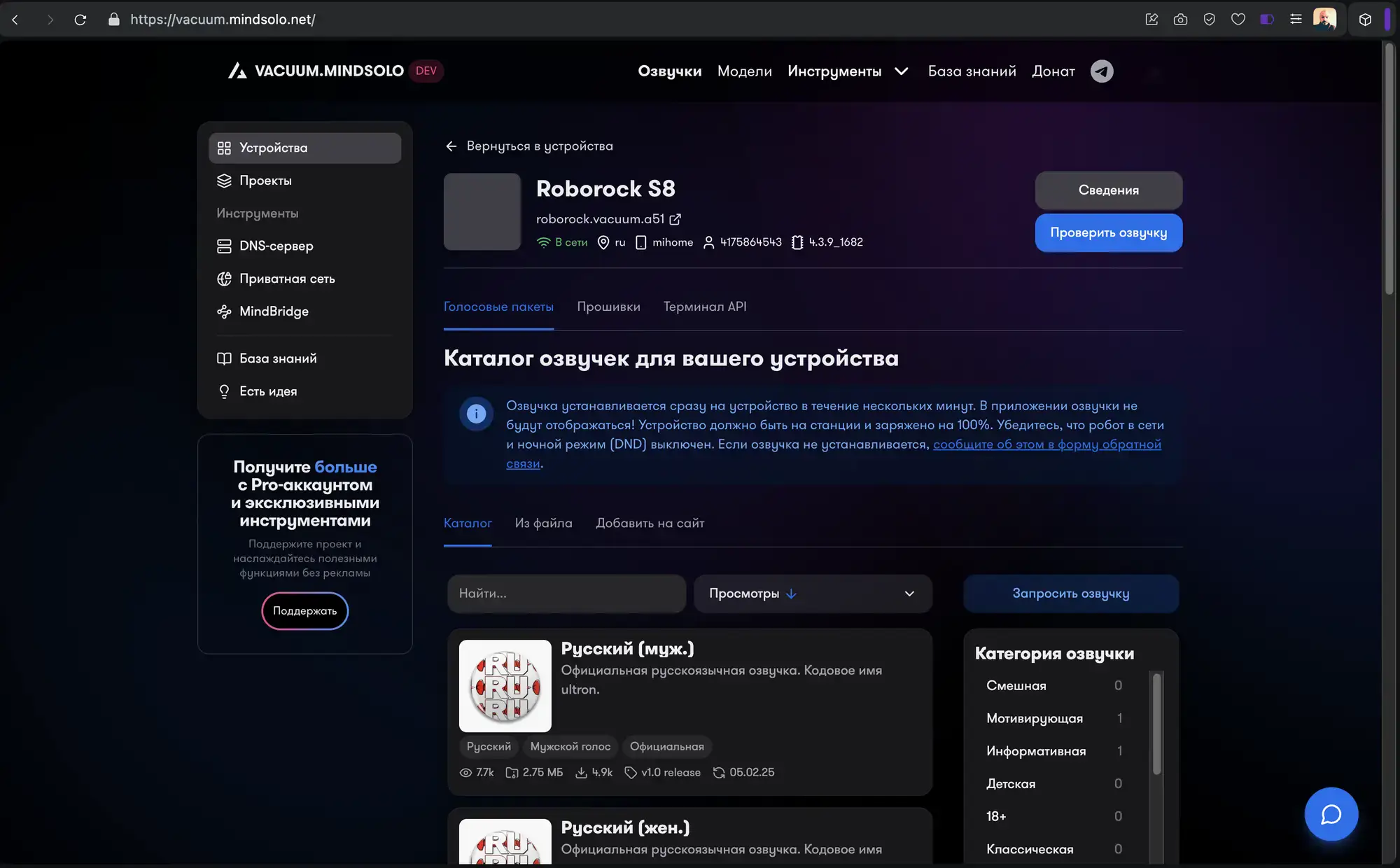Switch to the Терминал API tab
This screenshot has width=1400, height=868.
[705, 307]
